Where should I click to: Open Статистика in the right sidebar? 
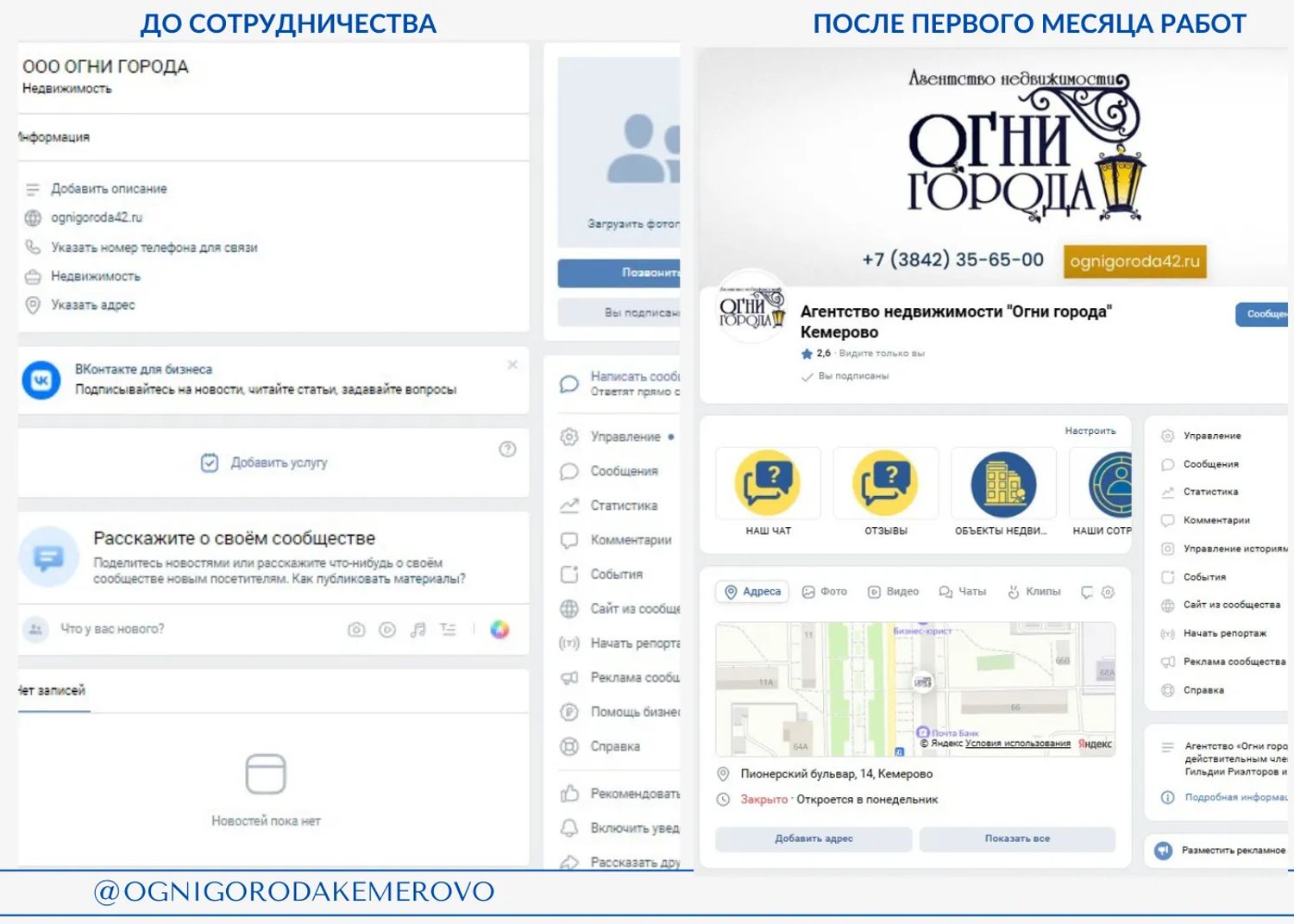coord(1210,492)
